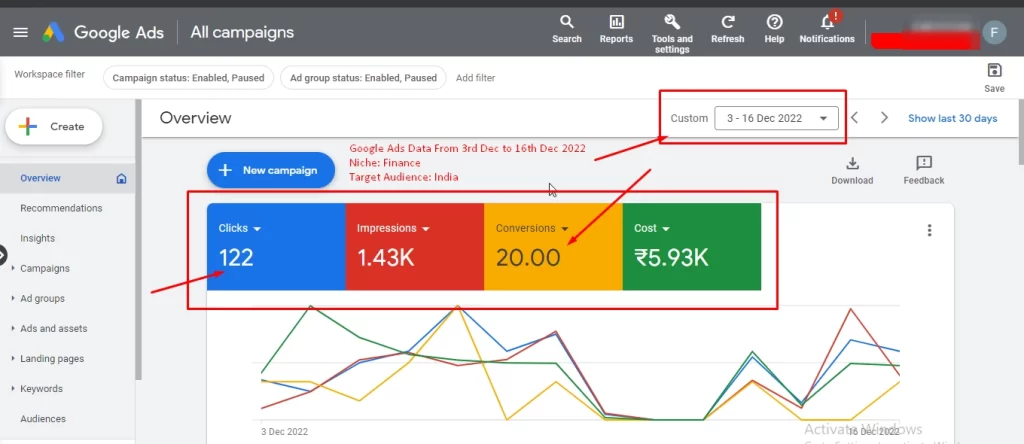Click the All campaigns title
The height and width of the screenshot is (444, 1024).
click(x=242, y=32)
